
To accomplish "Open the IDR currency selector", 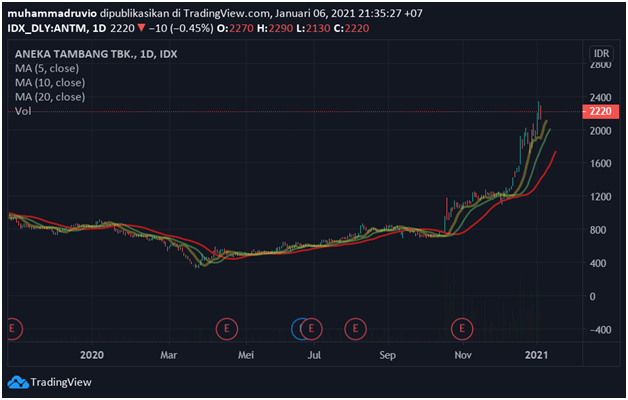I will [x=601, y=53].
